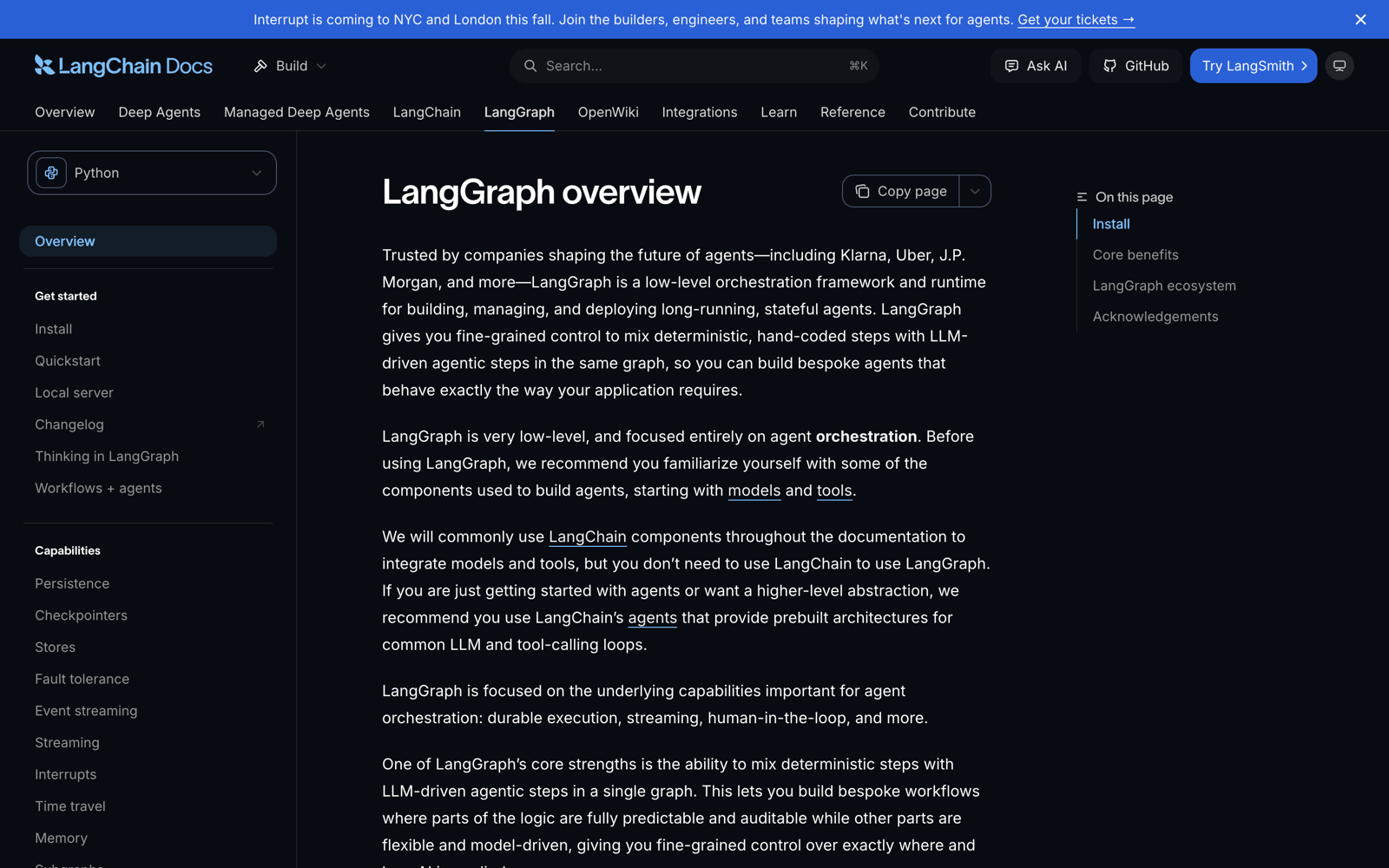Switch to Managed Deep Agents tab
The width and height of the screenshot is (1389, 868).
coord(297,112)
